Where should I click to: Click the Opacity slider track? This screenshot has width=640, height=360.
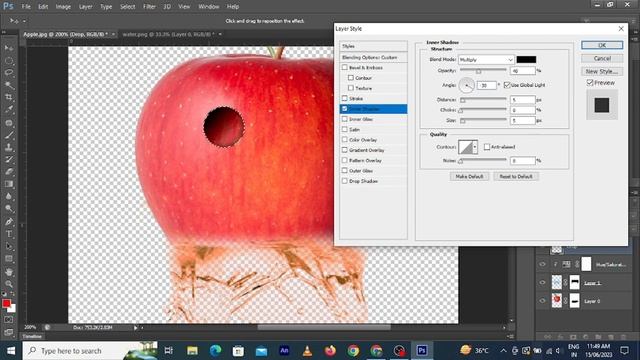tap(483, 70)
